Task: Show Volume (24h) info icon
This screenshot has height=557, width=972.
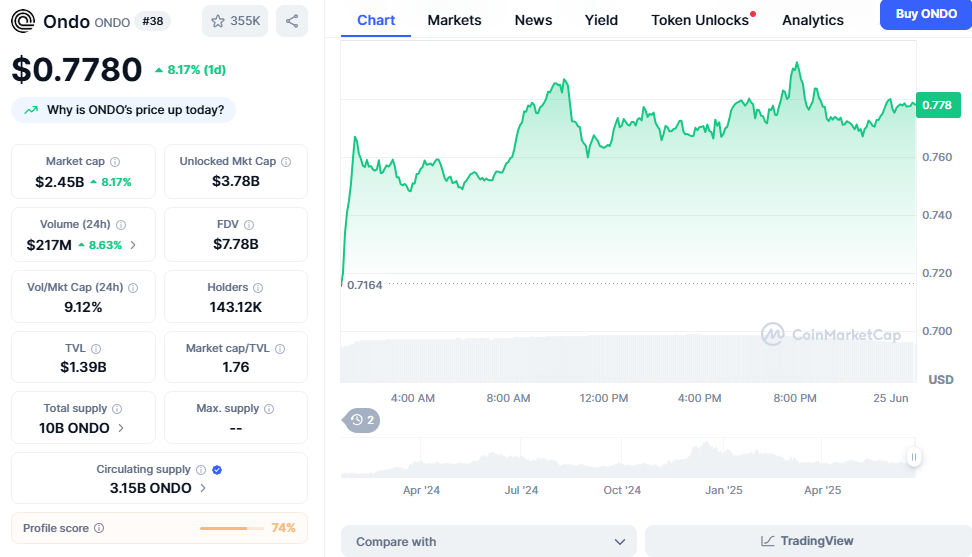Action: coord(121,225)
